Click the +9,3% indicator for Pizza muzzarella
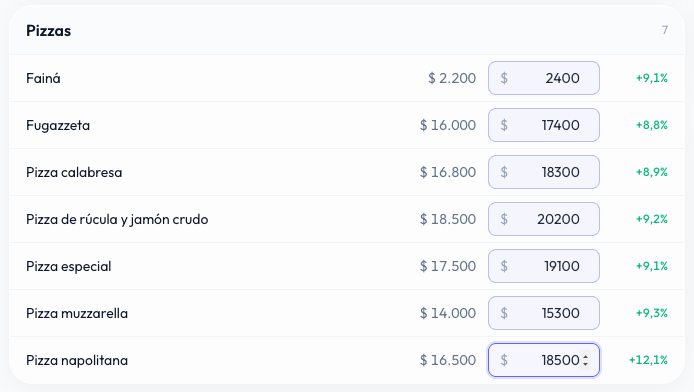The height and width of the screenshot is (392, 694). (x=652, y=313)
